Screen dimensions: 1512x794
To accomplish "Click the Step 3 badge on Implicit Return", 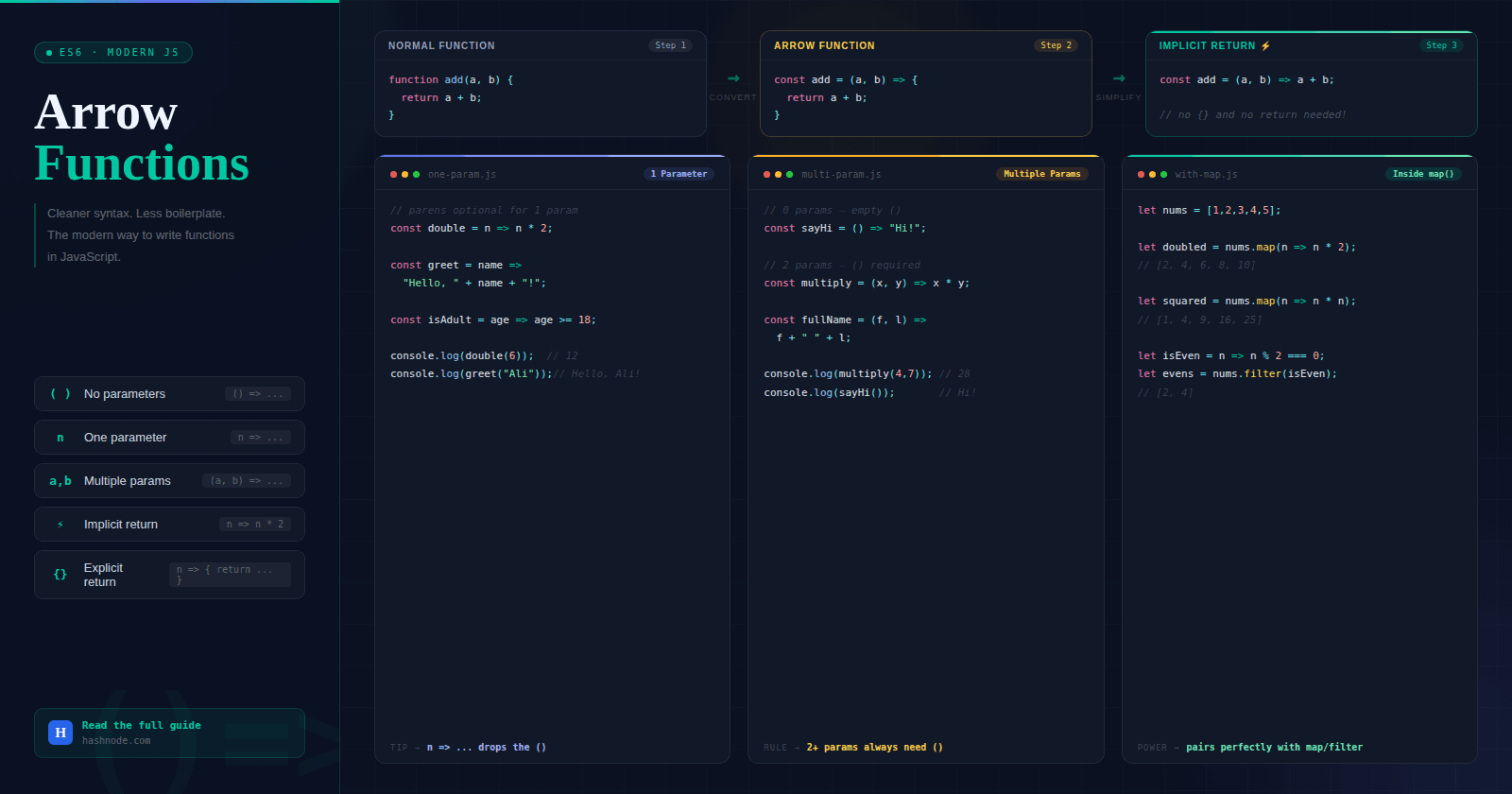I will pyautogui.click(x=1441, y=45).
